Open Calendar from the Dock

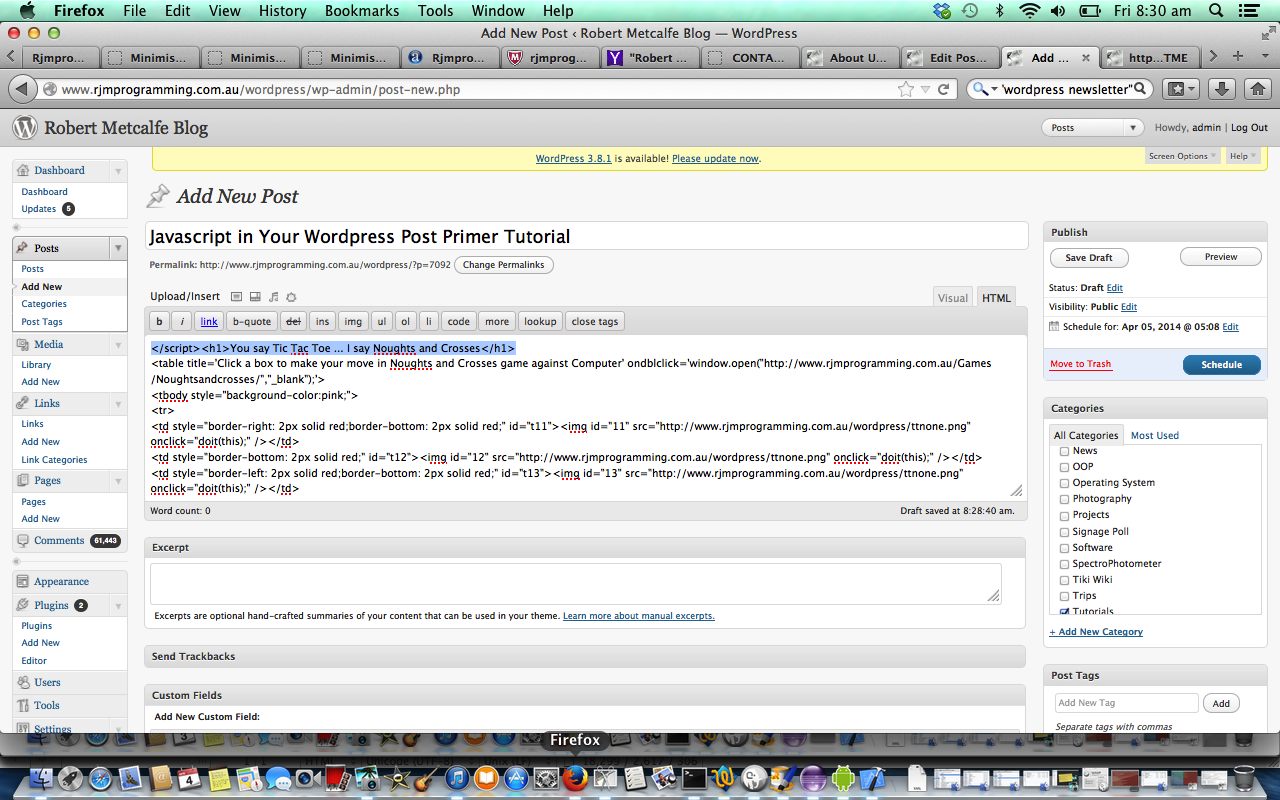click(189, 779)
